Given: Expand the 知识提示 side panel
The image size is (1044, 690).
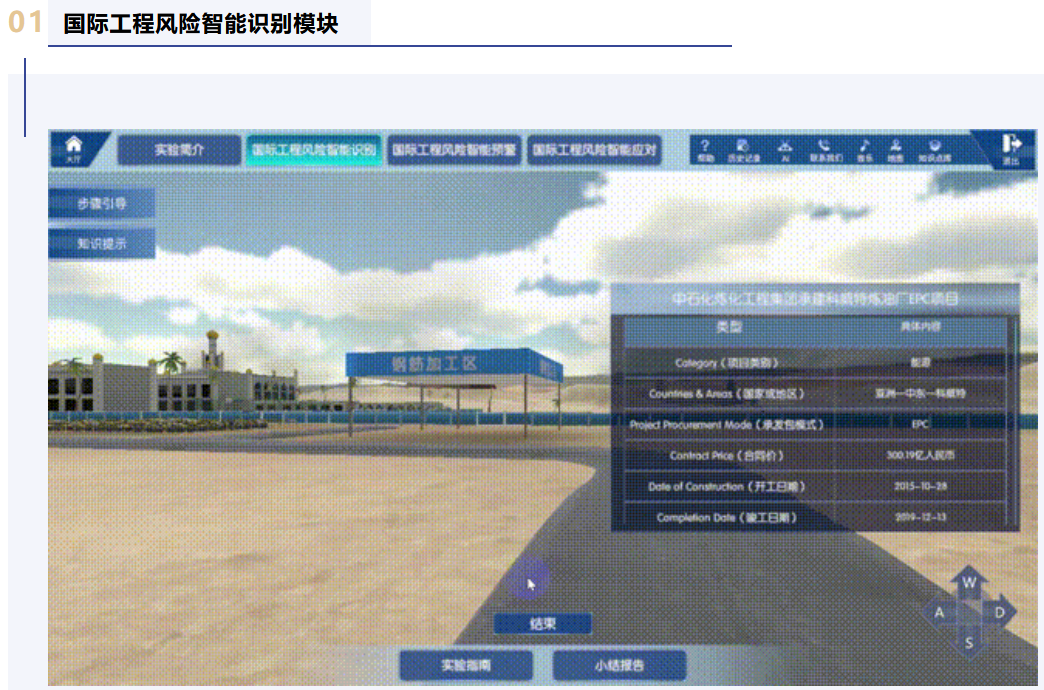Looking at the screenshot, I should [x=102, y=243].
